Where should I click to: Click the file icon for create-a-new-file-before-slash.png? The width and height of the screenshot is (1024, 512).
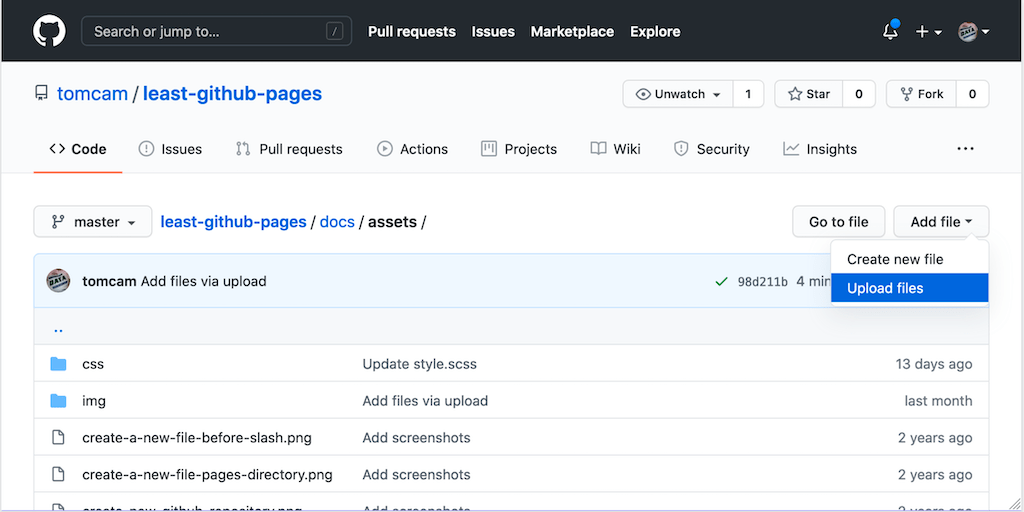coord(58,438)
